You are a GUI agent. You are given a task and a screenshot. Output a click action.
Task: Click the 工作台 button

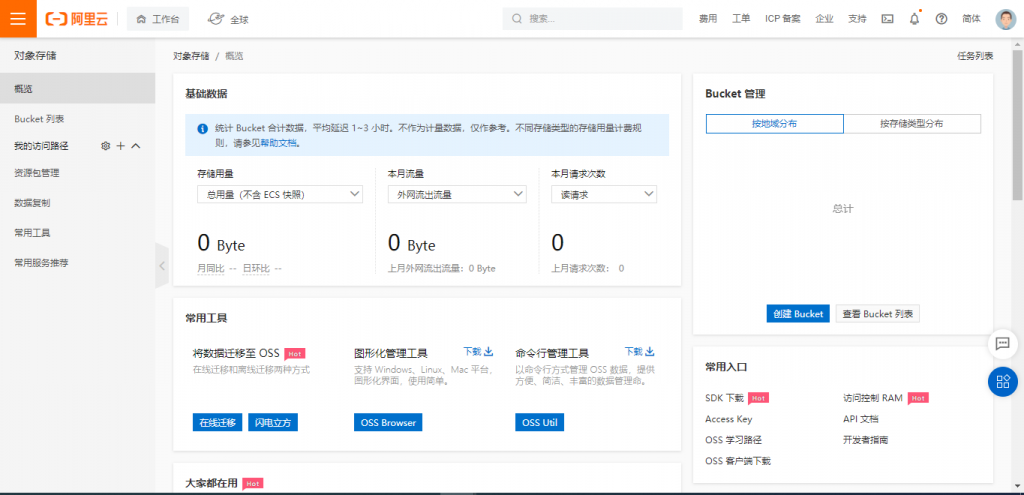click(158, 19)
